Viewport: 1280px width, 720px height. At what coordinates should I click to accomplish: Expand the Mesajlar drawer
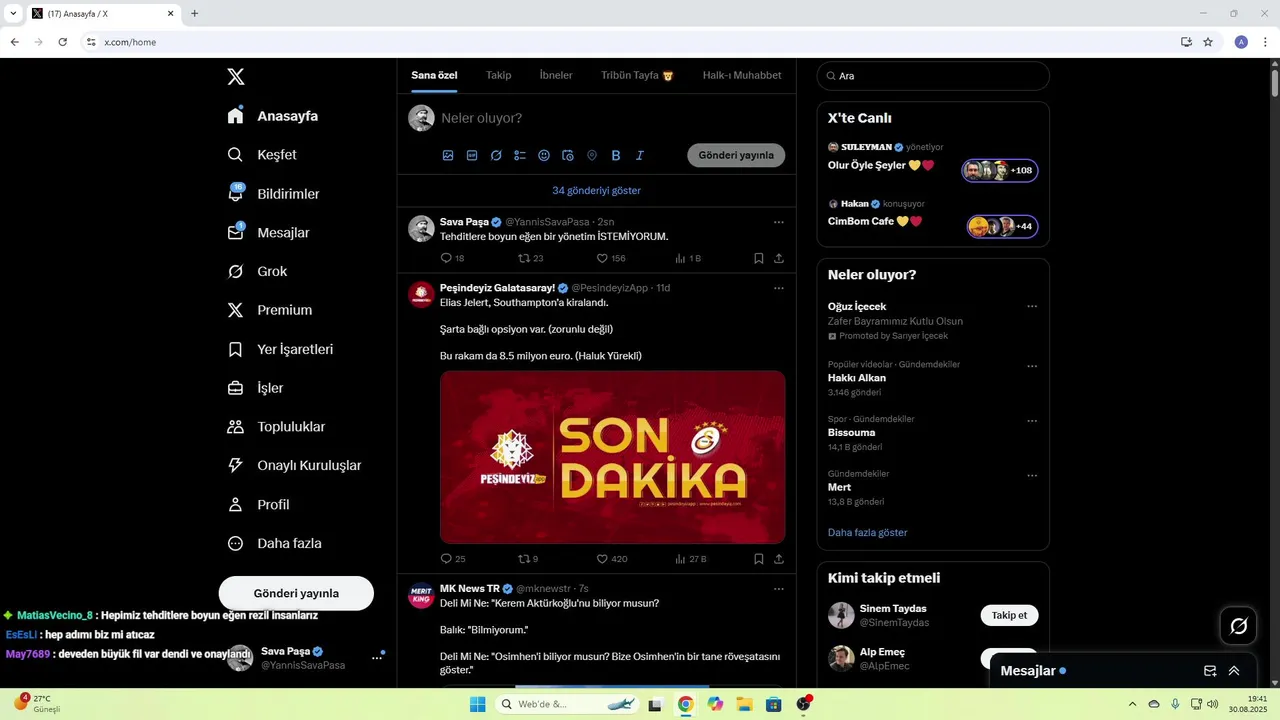[1234, 671]
